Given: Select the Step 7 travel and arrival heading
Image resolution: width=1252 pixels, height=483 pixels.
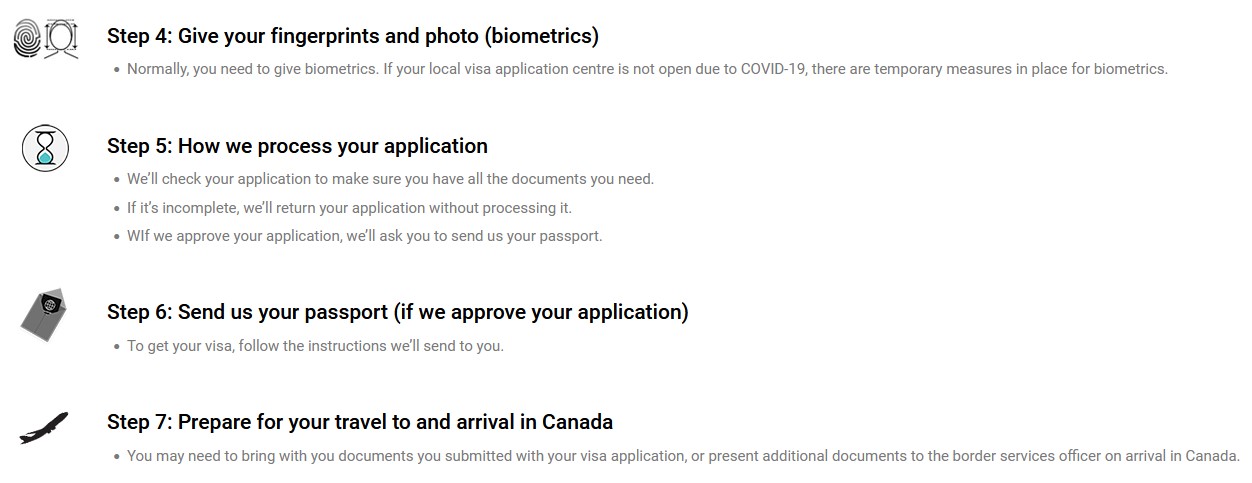Looking at the screenshot, I should click(359, 421).
